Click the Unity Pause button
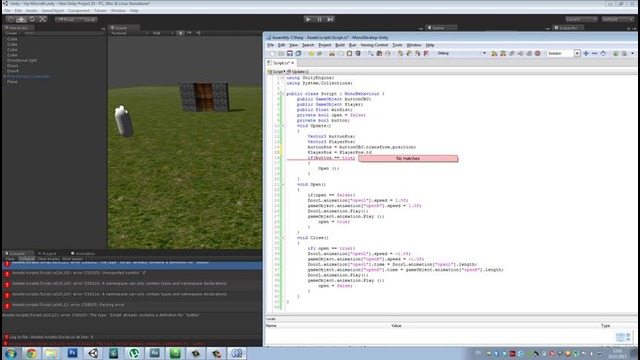The width and height of the screenshot is (640, 360). (x=319, y=19)
